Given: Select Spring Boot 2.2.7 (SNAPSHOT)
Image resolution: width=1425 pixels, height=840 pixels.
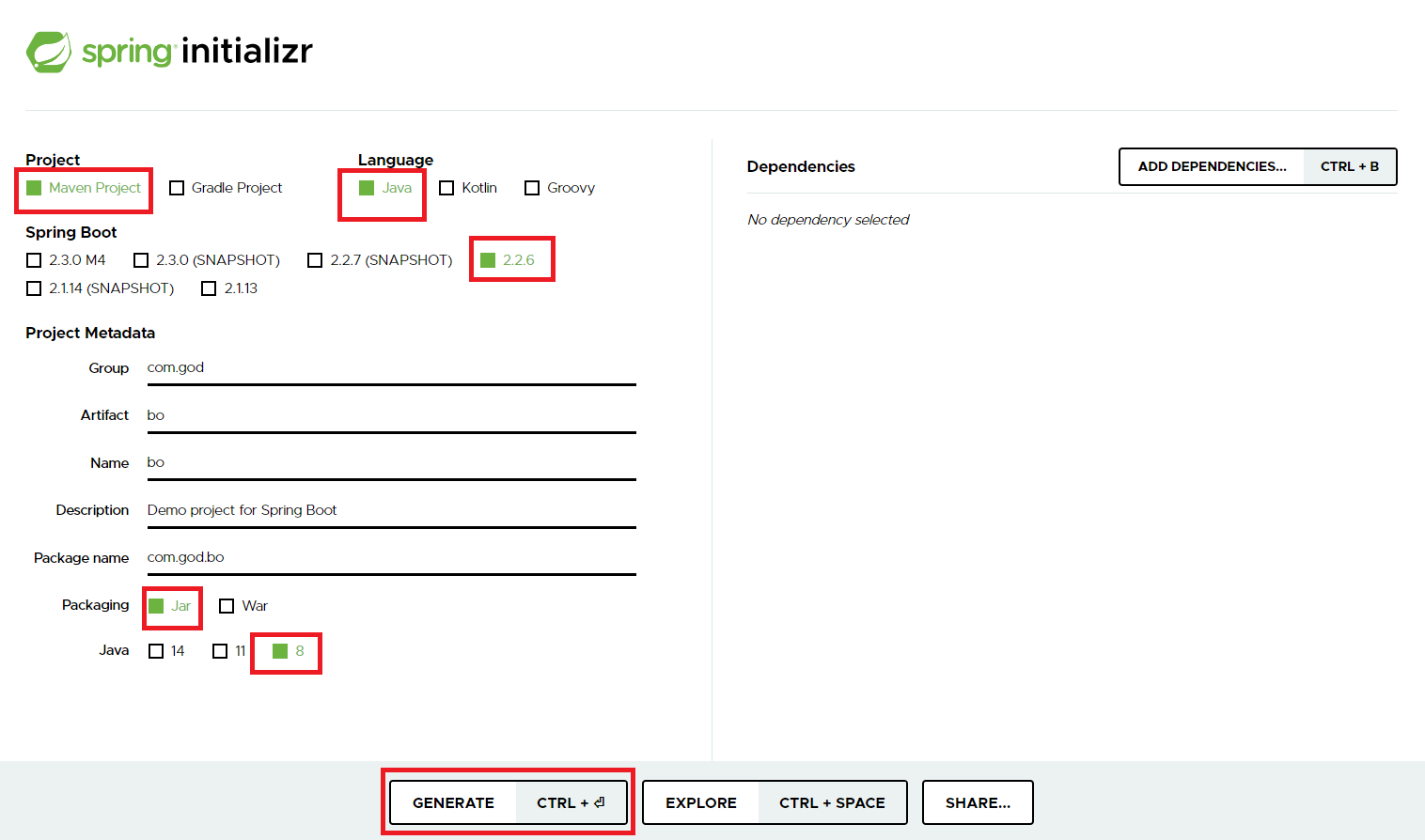Looking at the screenshot, I should click(x=380, y=260).
